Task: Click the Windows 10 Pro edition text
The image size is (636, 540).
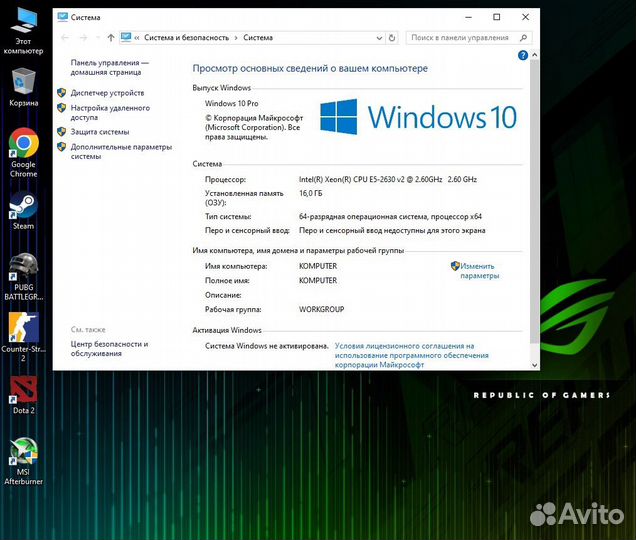Action: tap(232, 103)
